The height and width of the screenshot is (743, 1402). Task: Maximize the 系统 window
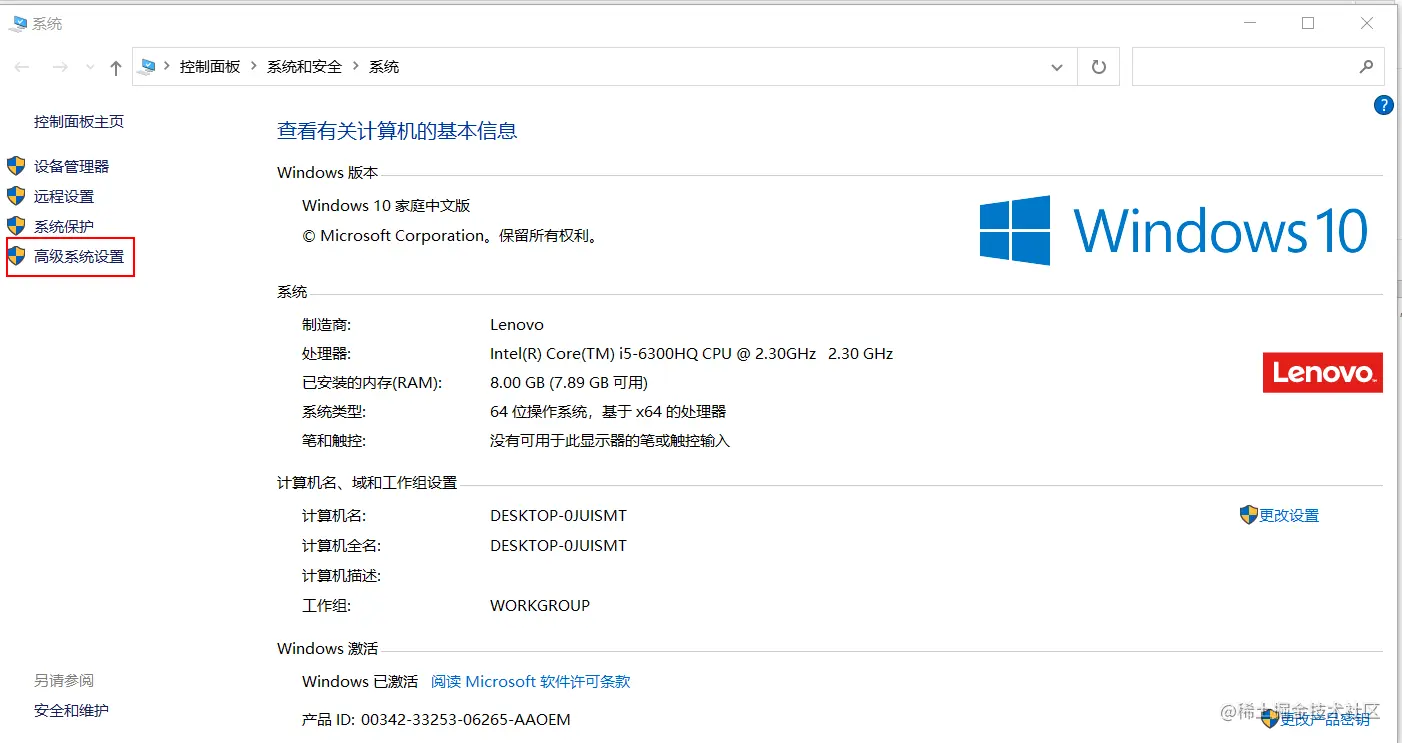point(1308,23)
